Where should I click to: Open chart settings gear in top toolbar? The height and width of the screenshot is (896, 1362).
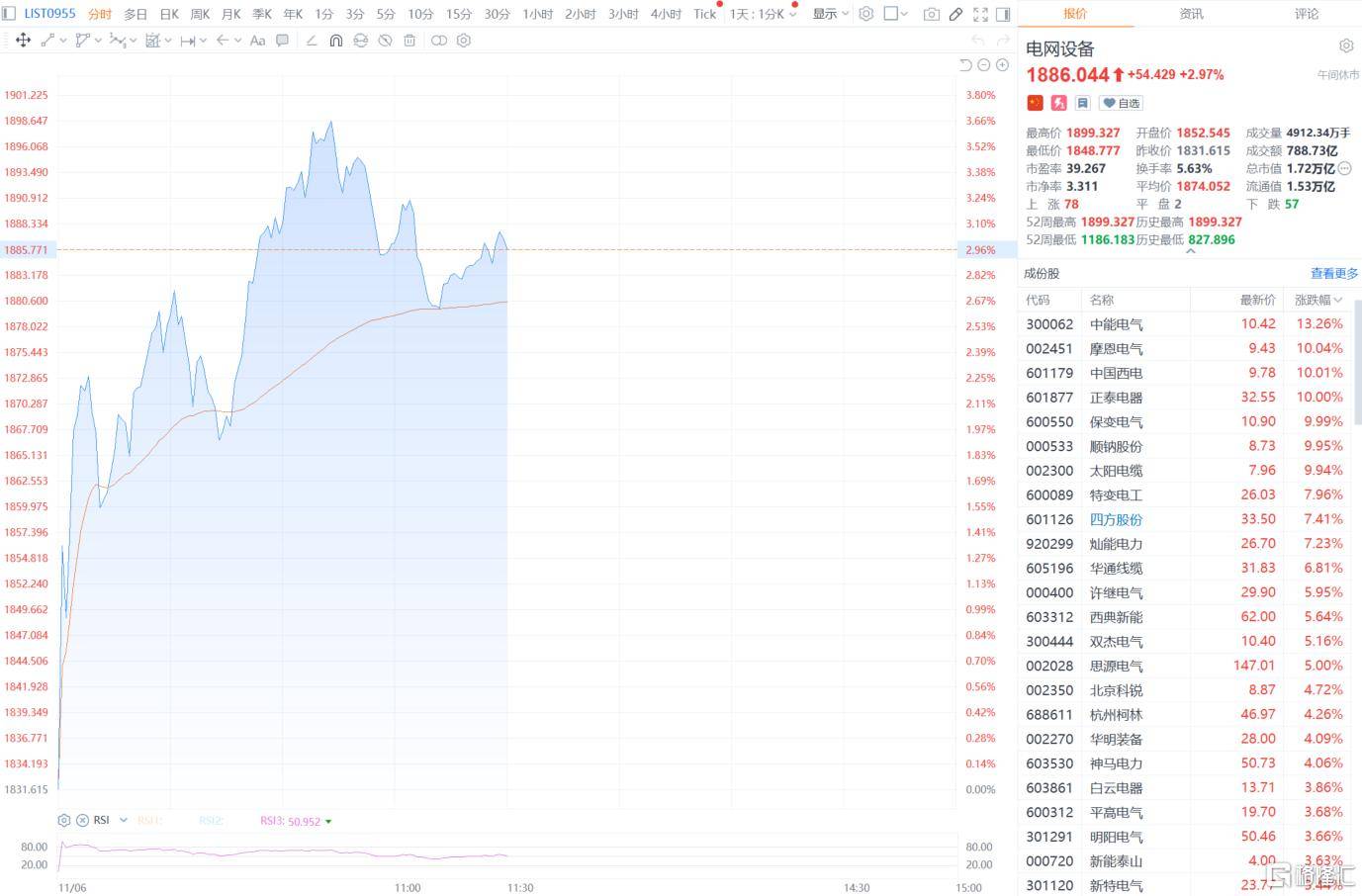click(866, 14)
